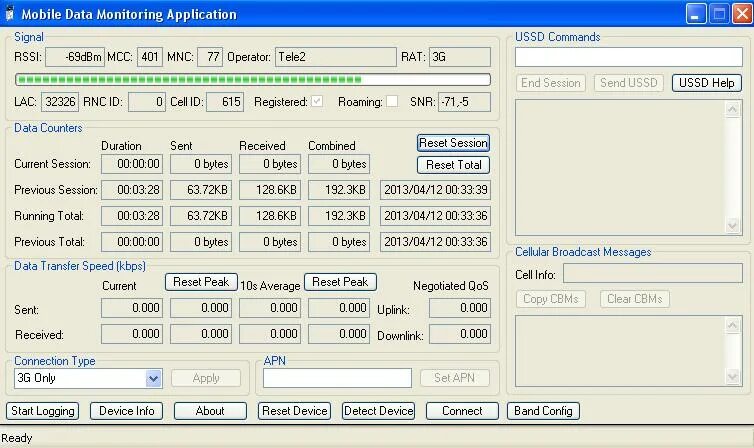Open the Connection Type dropdown
The width and height of the screenshot is (754, 448).
tap(153, 378)
